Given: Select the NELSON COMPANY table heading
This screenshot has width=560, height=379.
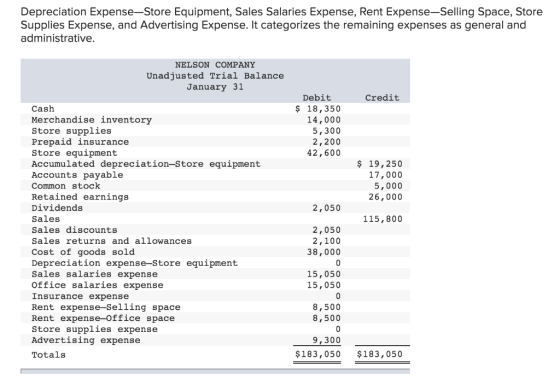Looking at the screenshot, I should pyautogui.click(x=215, y=65).
